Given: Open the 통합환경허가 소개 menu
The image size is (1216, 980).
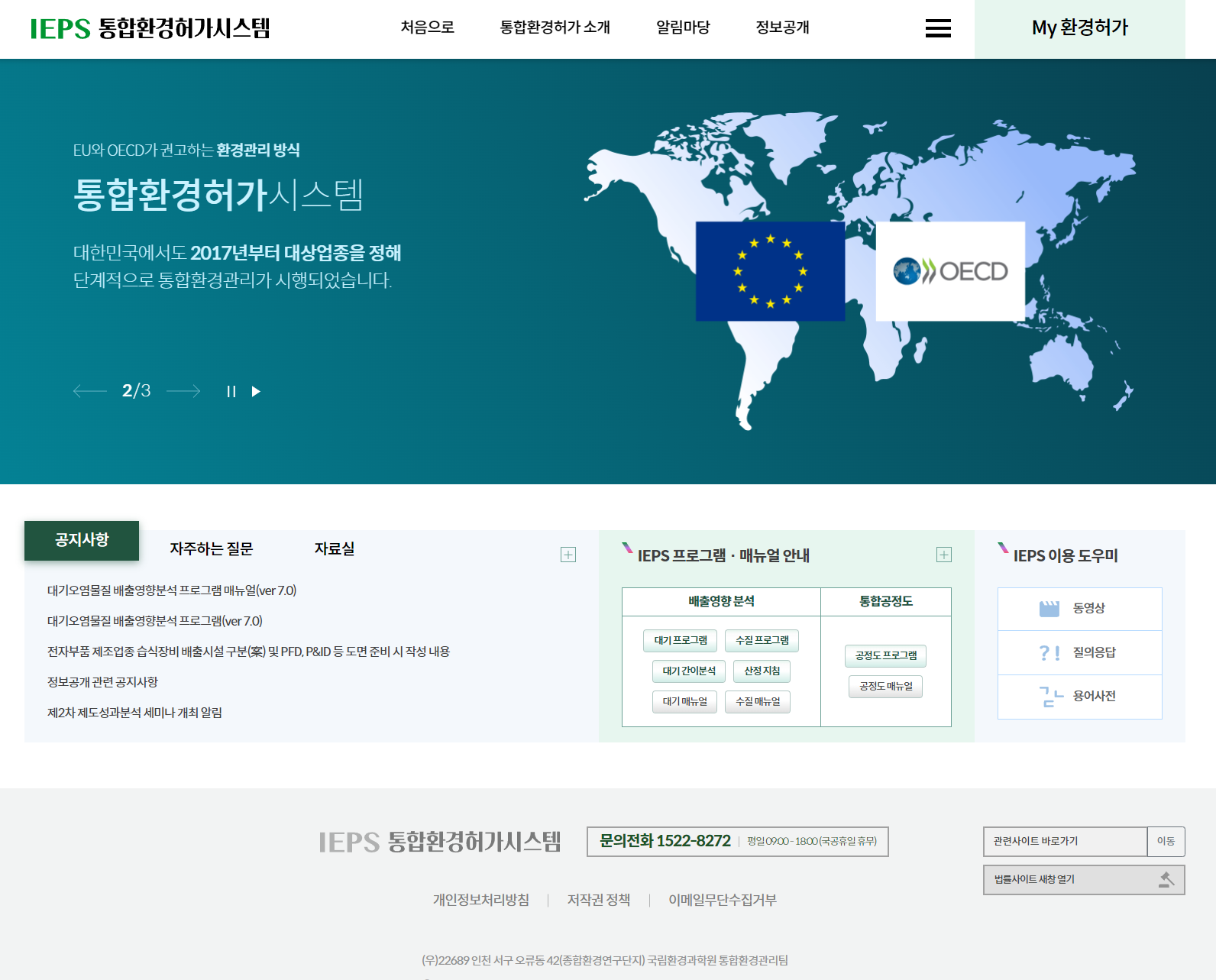Looking at the screenshot, I should click(x=555, y=27).
